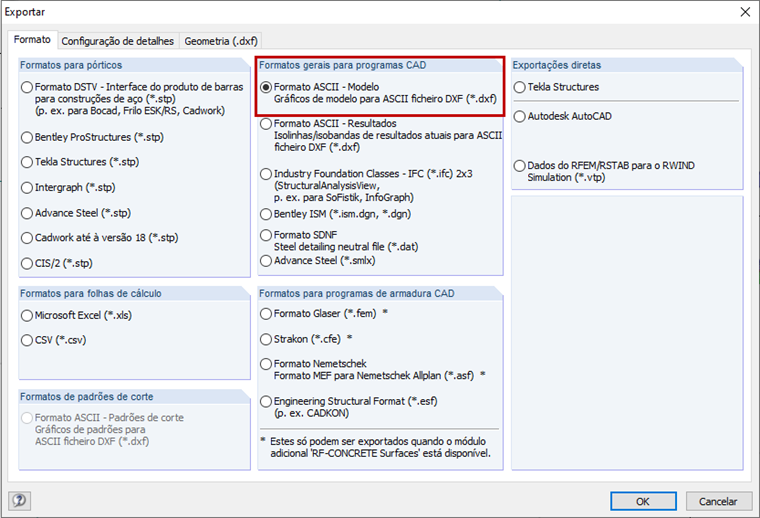Switch to Configuração de detalhes tab
This screenshot has height=518, width=760.
tap(119, 41)
